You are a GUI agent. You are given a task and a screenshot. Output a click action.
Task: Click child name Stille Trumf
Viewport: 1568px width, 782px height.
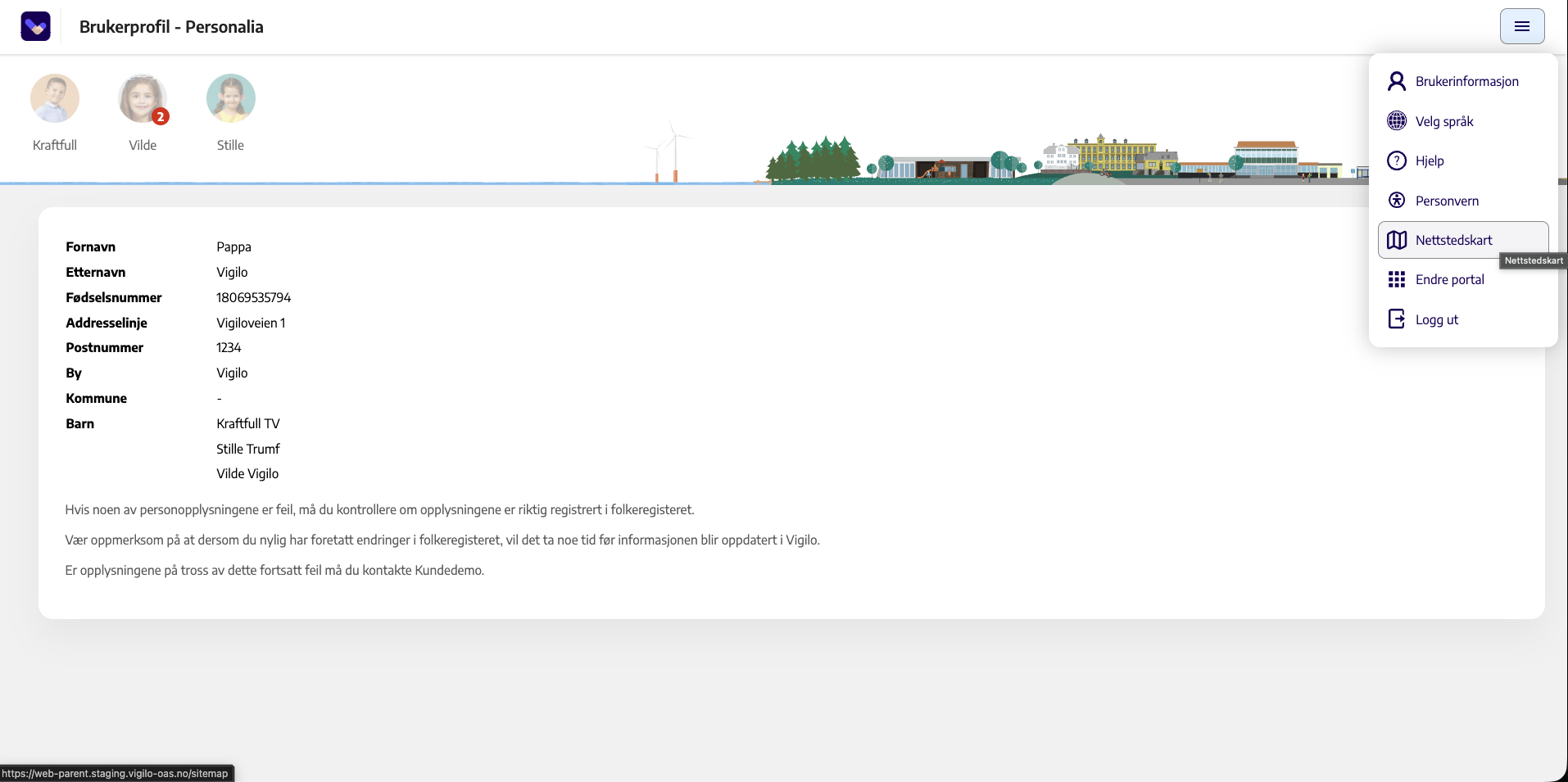click(x=248, y=449)
